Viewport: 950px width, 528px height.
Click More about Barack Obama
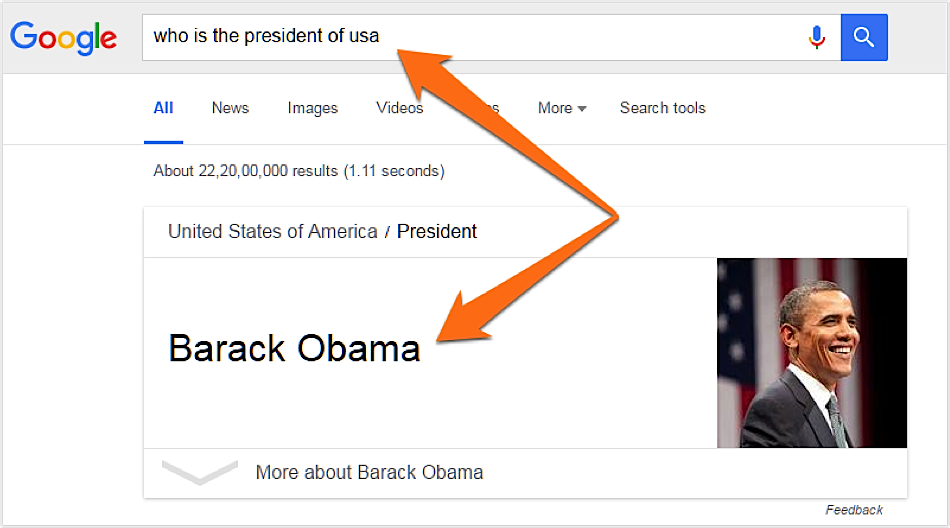click(x=369, y=472)
